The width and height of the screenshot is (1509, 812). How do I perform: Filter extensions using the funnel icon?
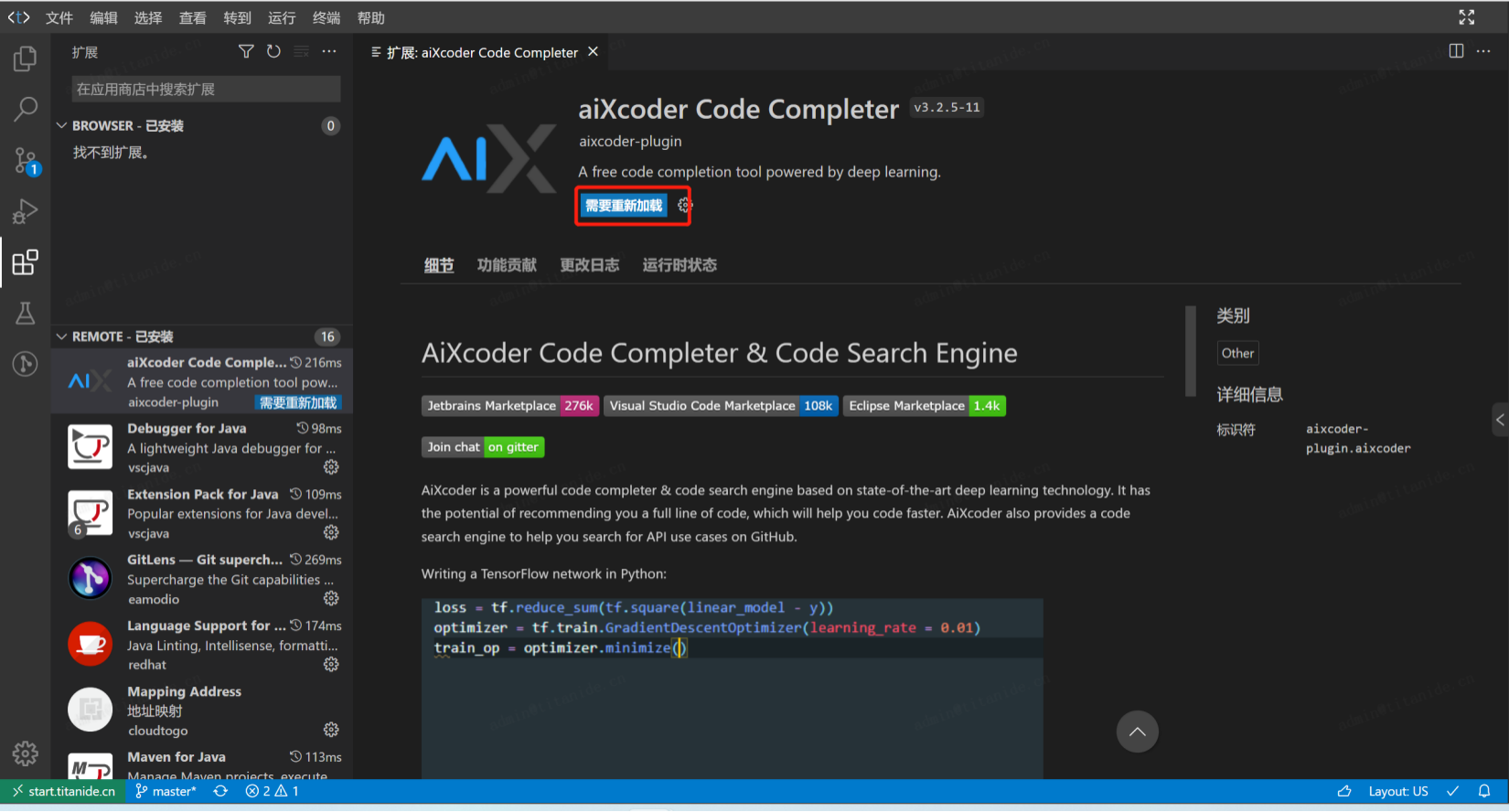pos(246,51)
